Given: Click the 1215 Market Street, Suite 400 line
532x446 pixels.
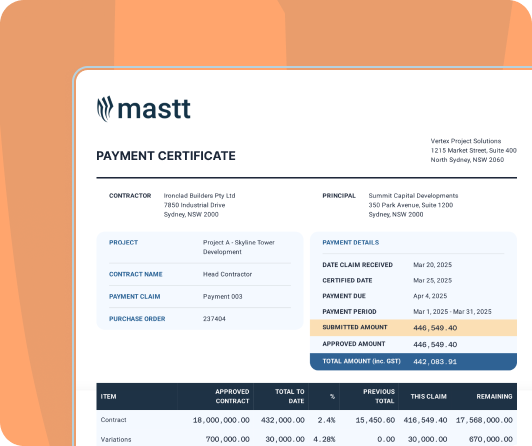Looking at the screenshot, I should pyautogui.click(x=474, y=150).
